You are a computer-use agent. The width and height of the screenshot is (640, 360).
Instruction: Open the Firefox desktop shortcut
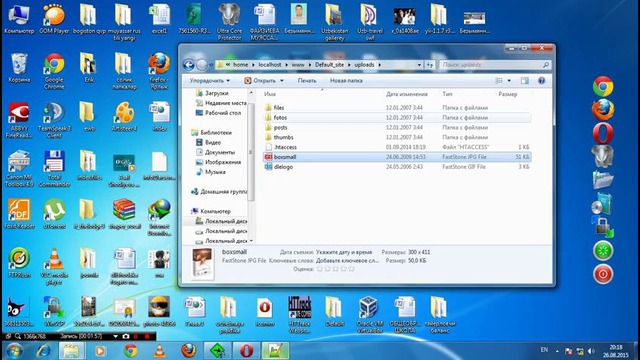159,71
